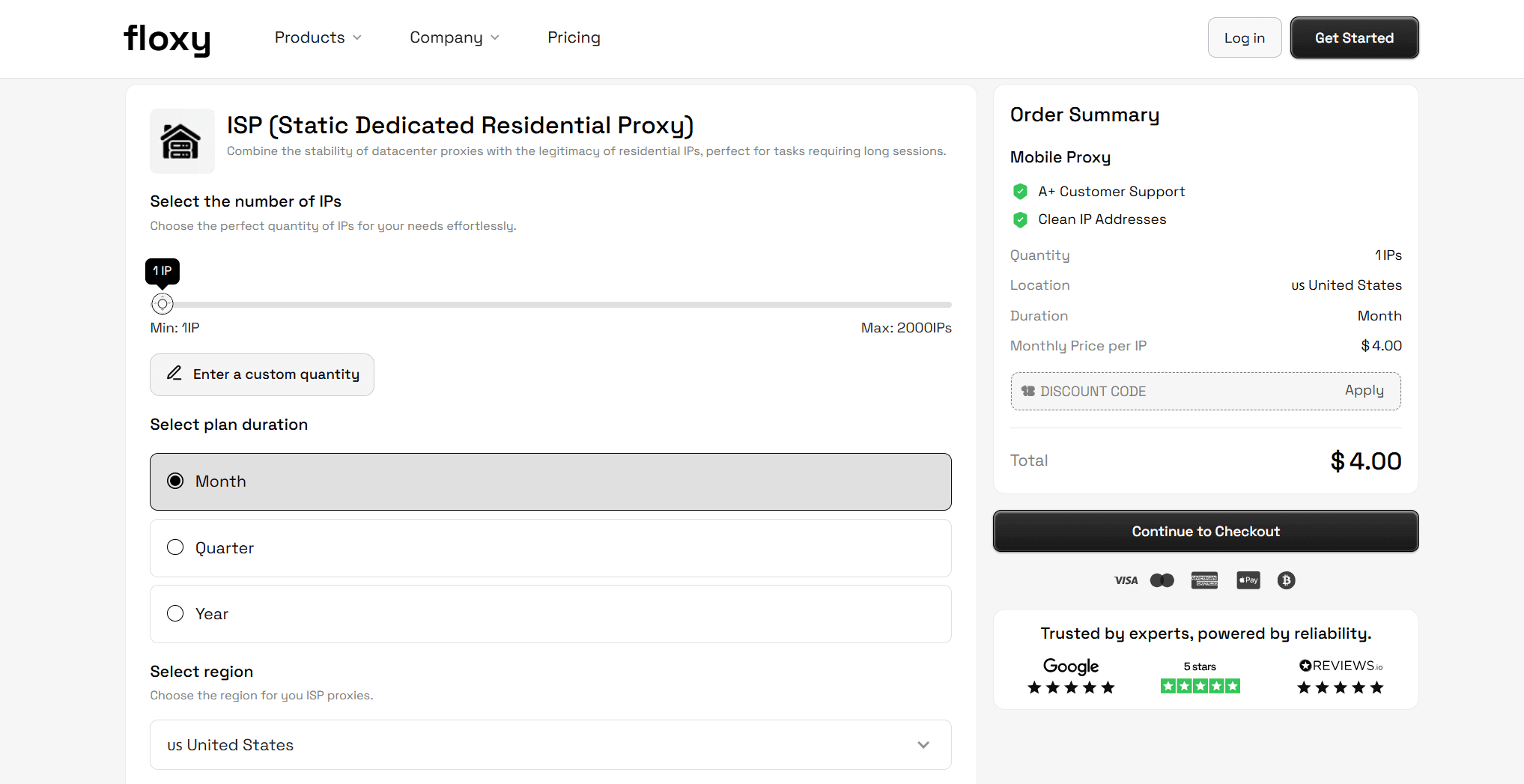
Task: Open the United States region dropdown
Action: coord(550,745)
